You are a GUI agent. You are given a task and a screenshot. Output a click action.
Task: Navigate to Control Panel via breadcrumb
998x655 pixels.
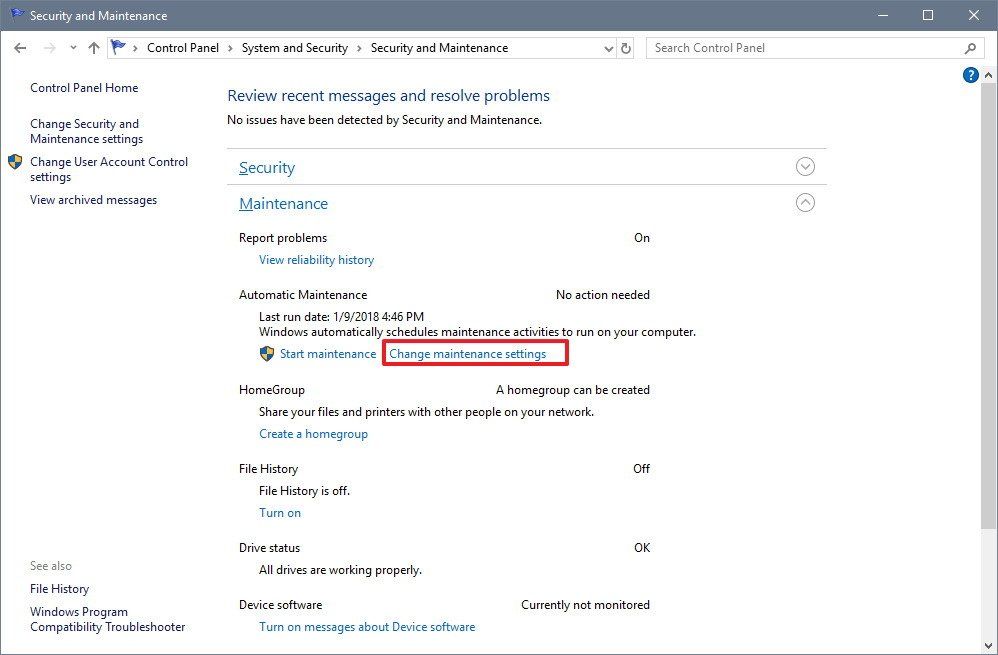pyautogui.click(x=183, y=47)
